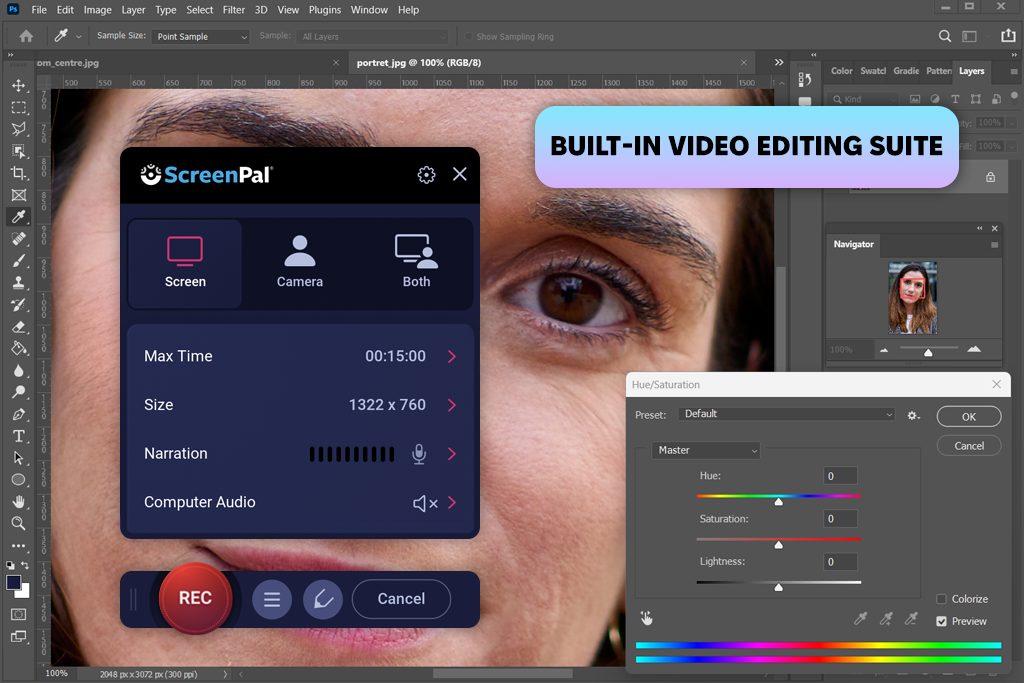The image size is (1024, 683).
Task: Open ScreenPal settings gear
Action: coord(426,174)
